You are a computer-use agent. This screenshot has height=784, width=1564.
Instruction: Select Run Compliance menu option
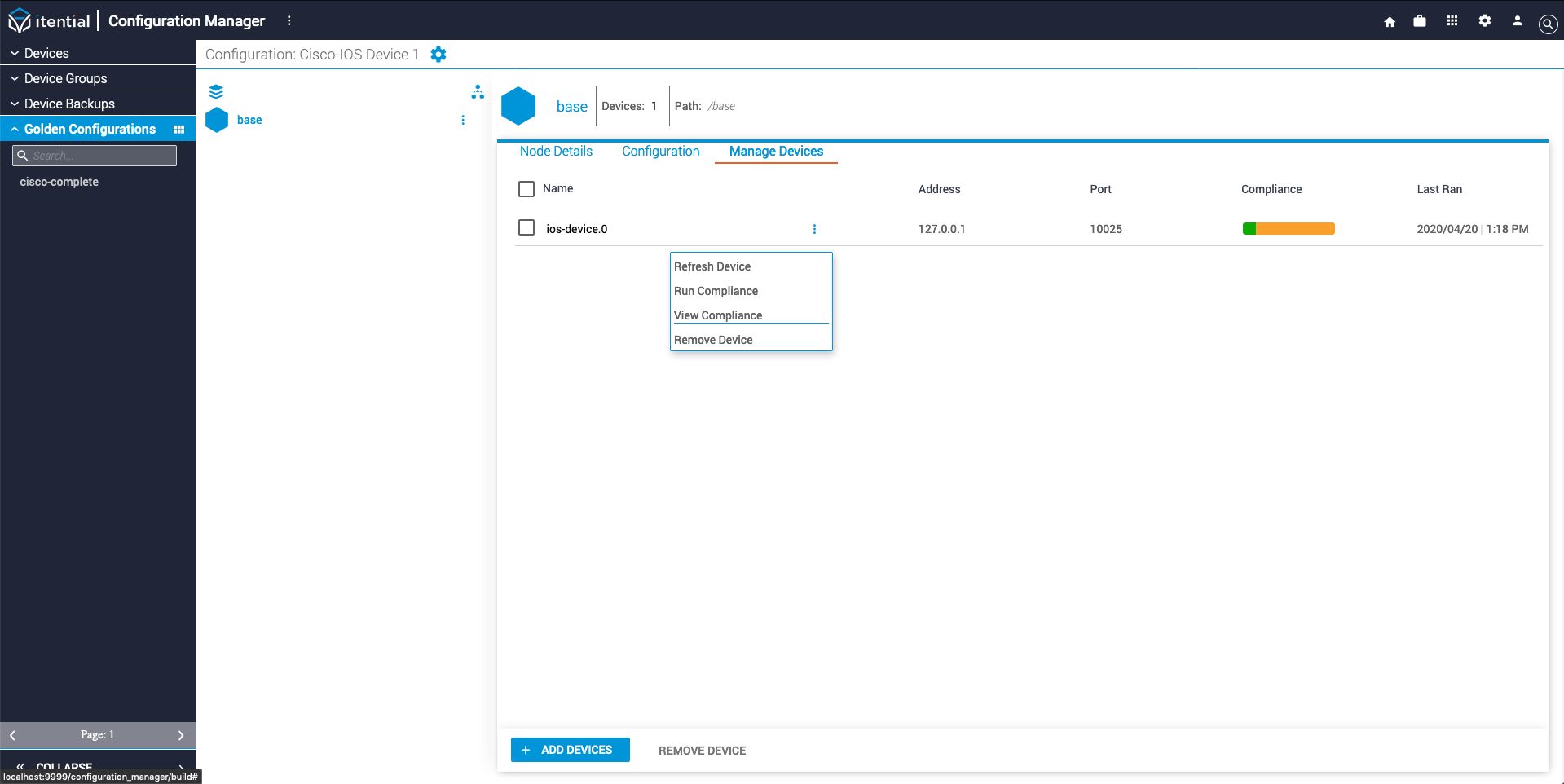pos(751,291)
